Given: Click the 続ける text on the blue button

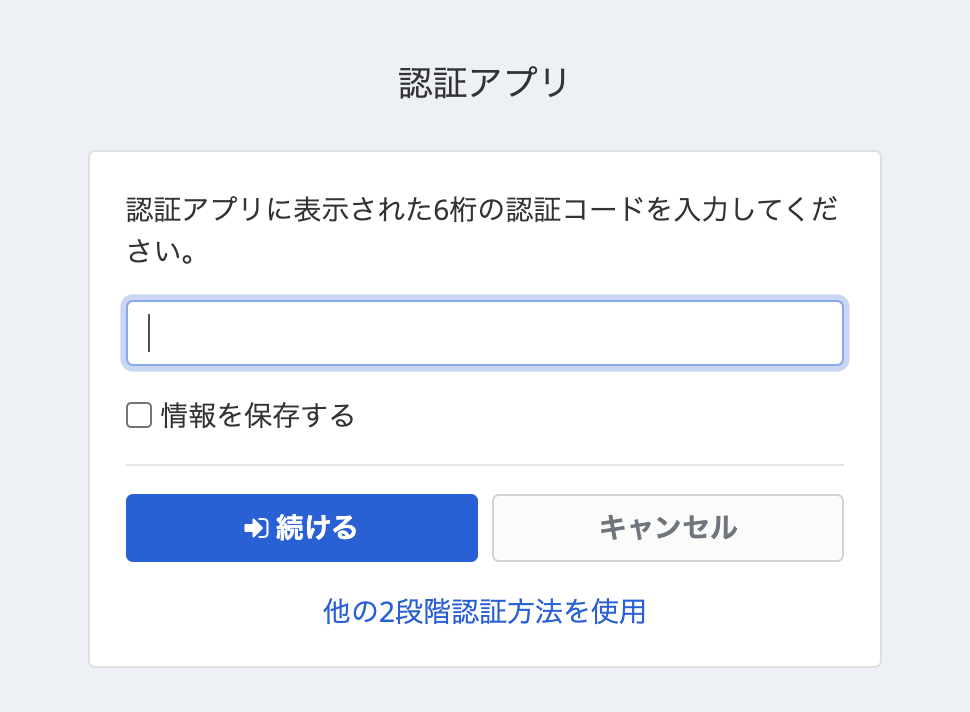Looking at the screenshot, I should (316, 528).
